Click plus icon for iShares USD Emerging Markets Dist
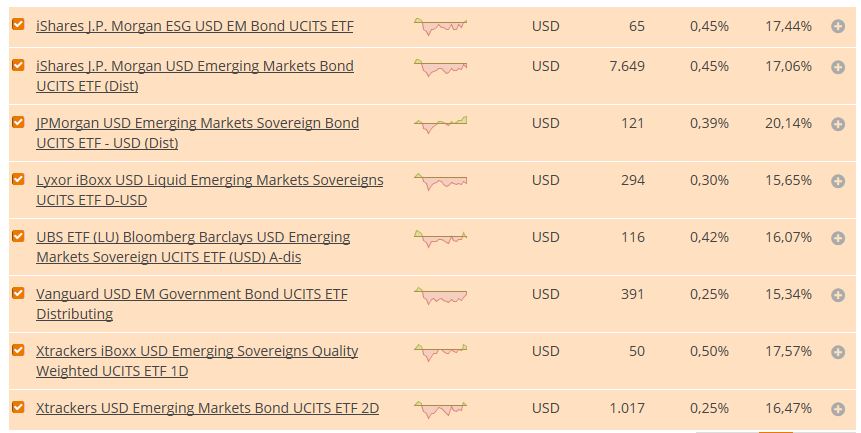The height and width of the screenshot is (433, 861). 838,67
